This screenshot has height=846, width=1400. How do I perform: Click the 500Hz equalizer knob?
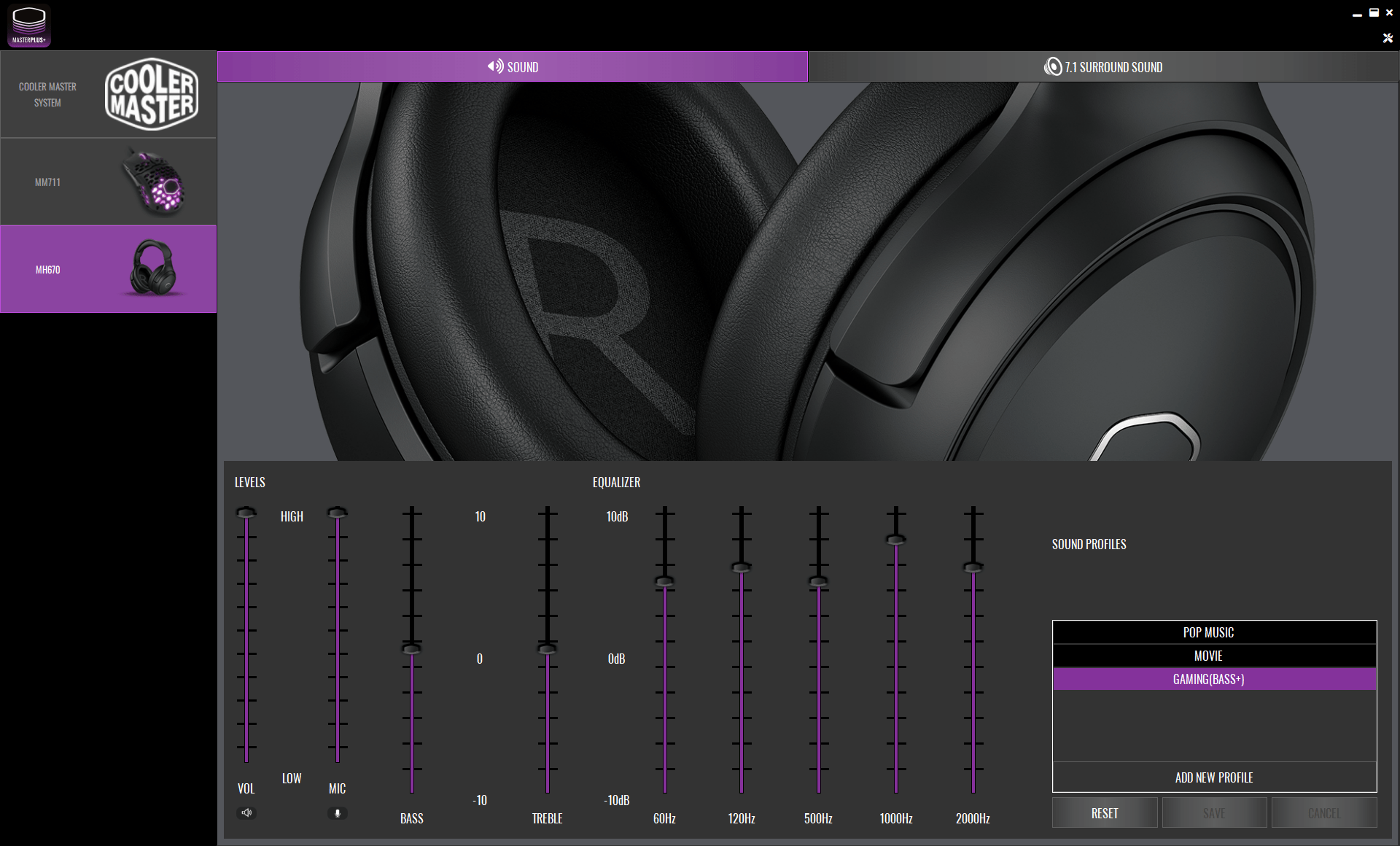pos(818,581)
